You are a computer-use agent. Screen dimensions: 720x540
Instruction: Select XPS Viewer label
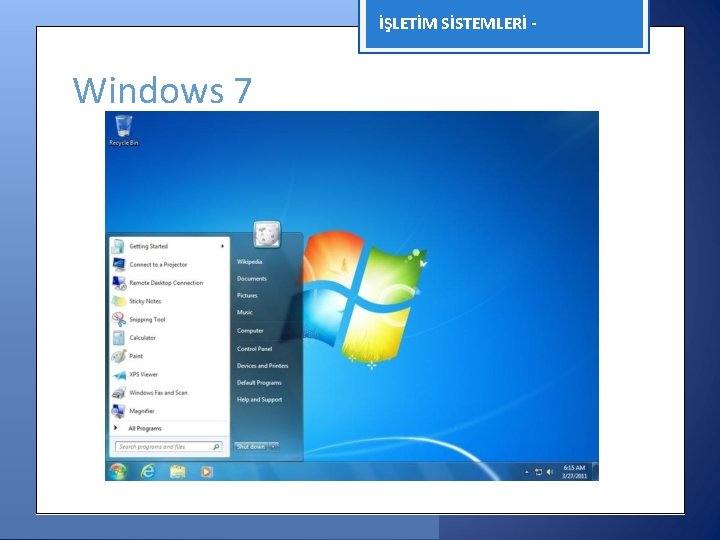[x=143, y=375]
